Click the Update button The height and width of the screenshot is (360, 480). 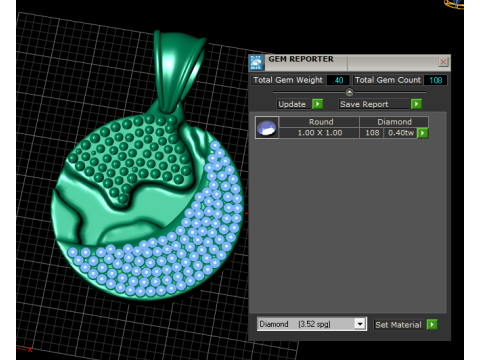click(x=292, y=104)
